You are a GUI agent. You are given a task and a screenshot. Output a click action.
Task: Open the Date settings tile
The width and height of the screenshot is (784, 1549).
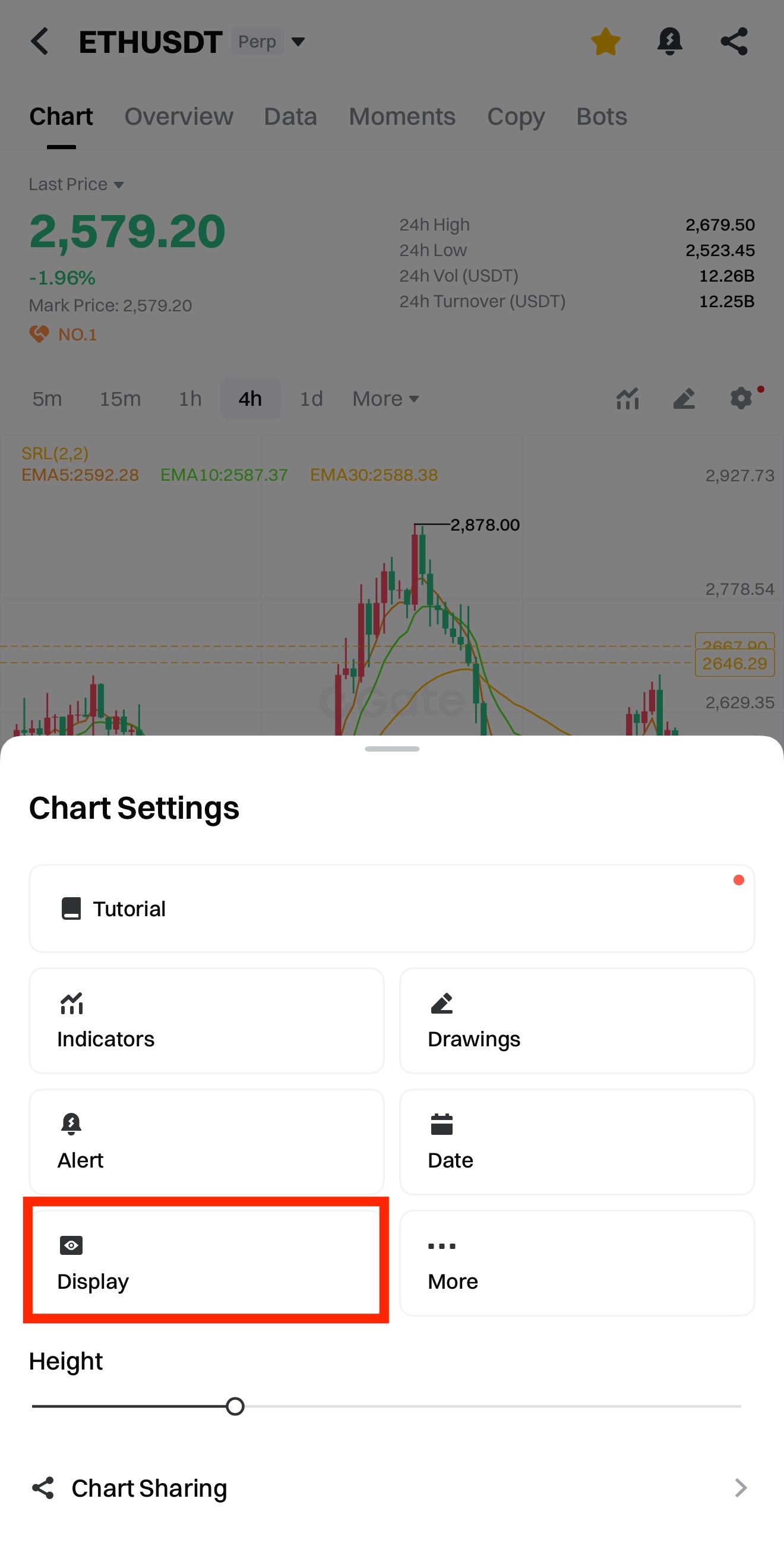click(x=577, y=1141)
